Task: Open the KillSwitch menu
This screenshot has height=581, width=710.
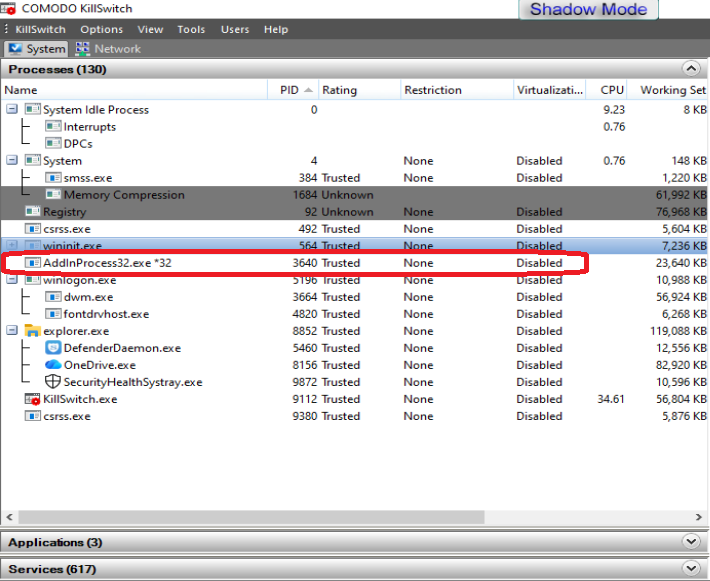Action: tap(40, 29)
